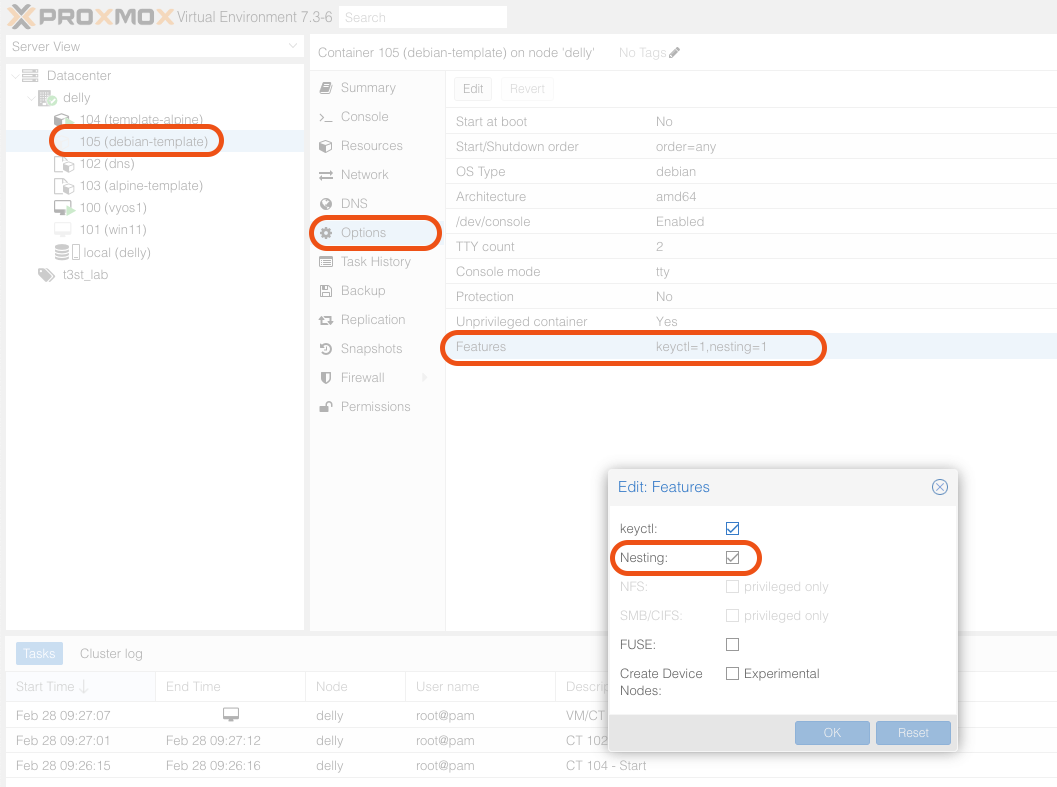This screenshot has width=1057, height=787.
Task: Click the Edit button
Action: coord(473,89)
